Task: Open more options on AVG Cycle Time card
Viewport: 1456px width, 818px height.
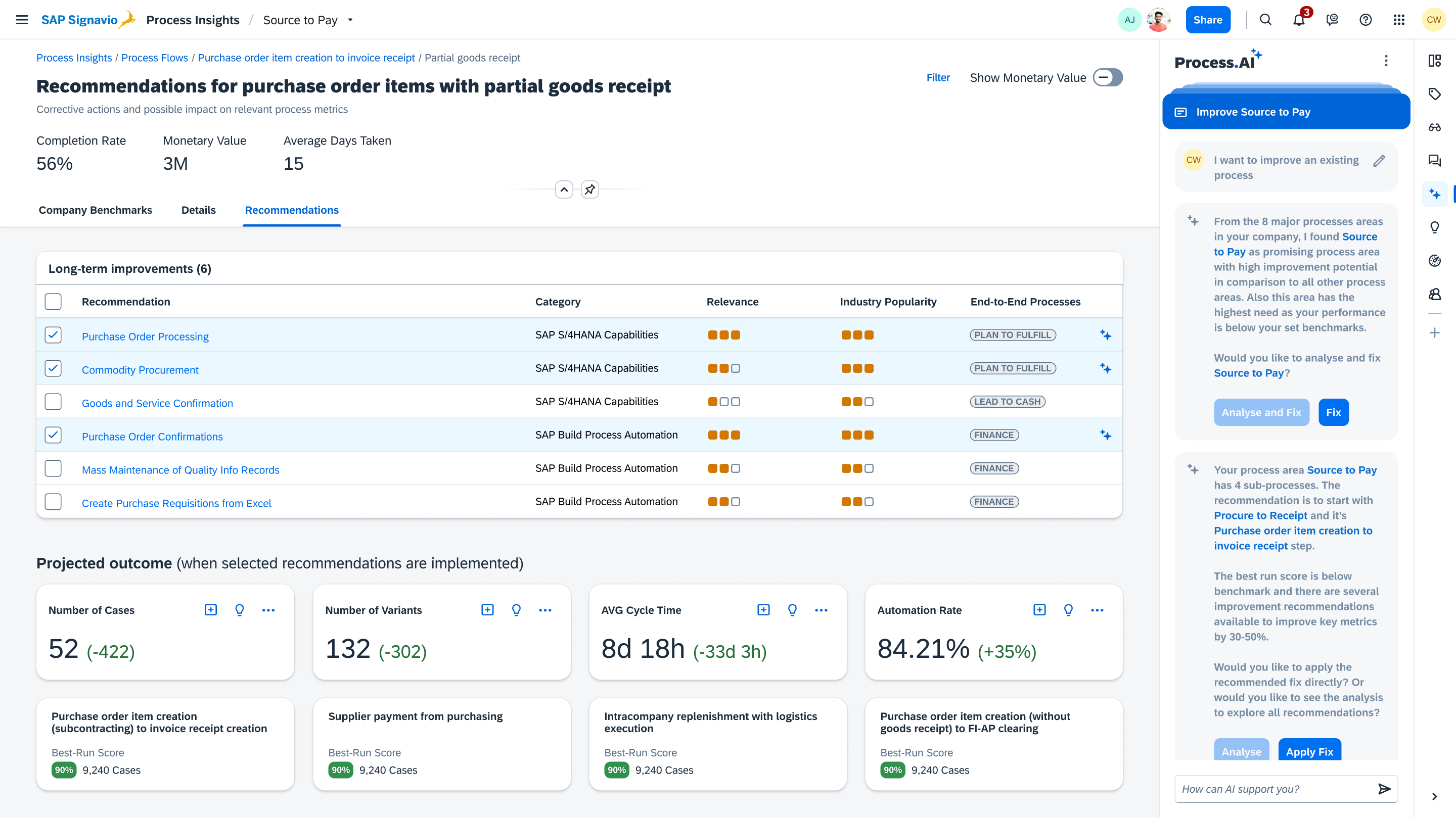Action: click(821, 610)
